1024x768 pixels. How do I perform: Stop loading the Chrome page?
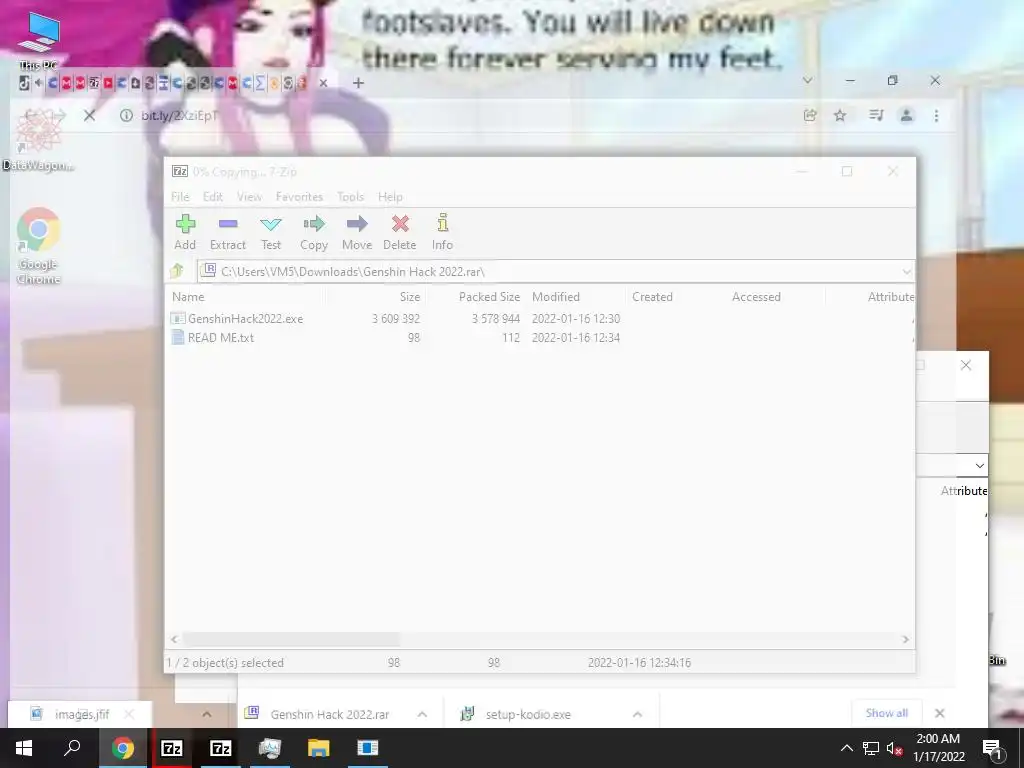[x=89, y=116]
